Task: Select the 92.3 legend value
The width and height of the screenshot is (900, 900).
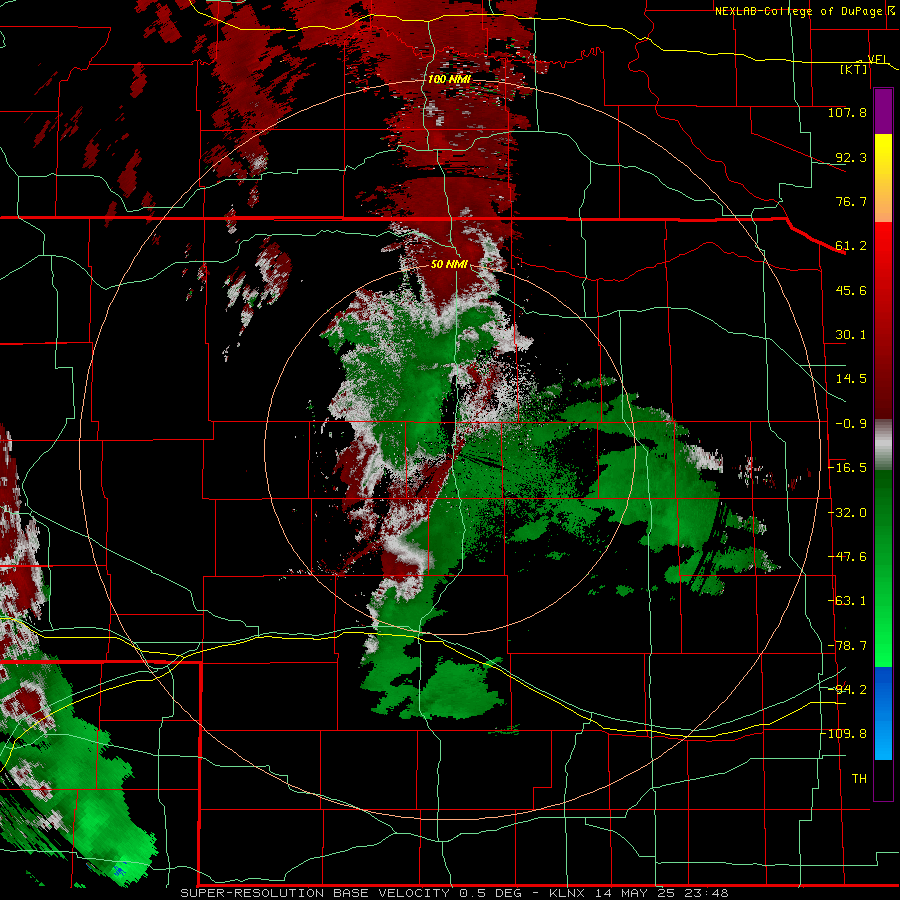Action: point(851,157)
